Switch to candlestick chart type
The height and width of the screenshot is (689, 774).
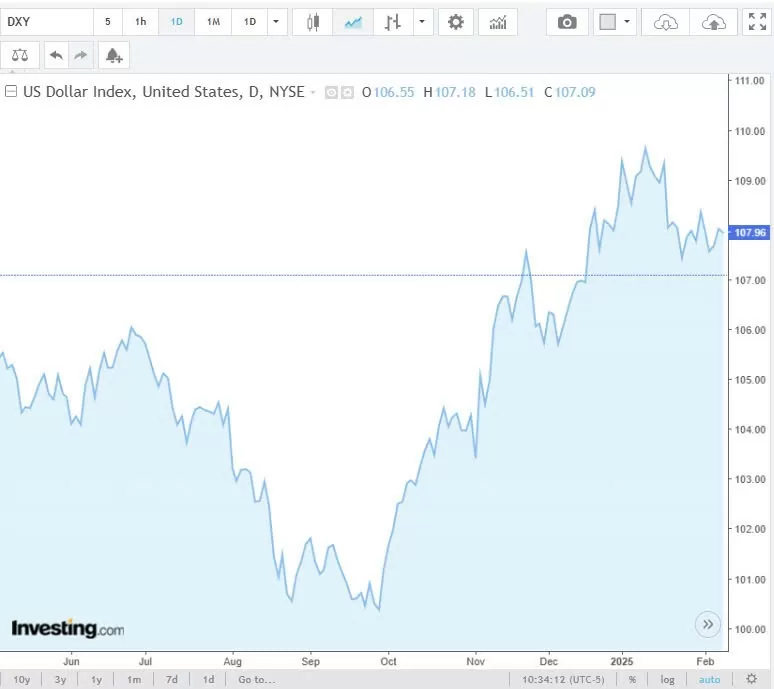(x=313, y=22)
